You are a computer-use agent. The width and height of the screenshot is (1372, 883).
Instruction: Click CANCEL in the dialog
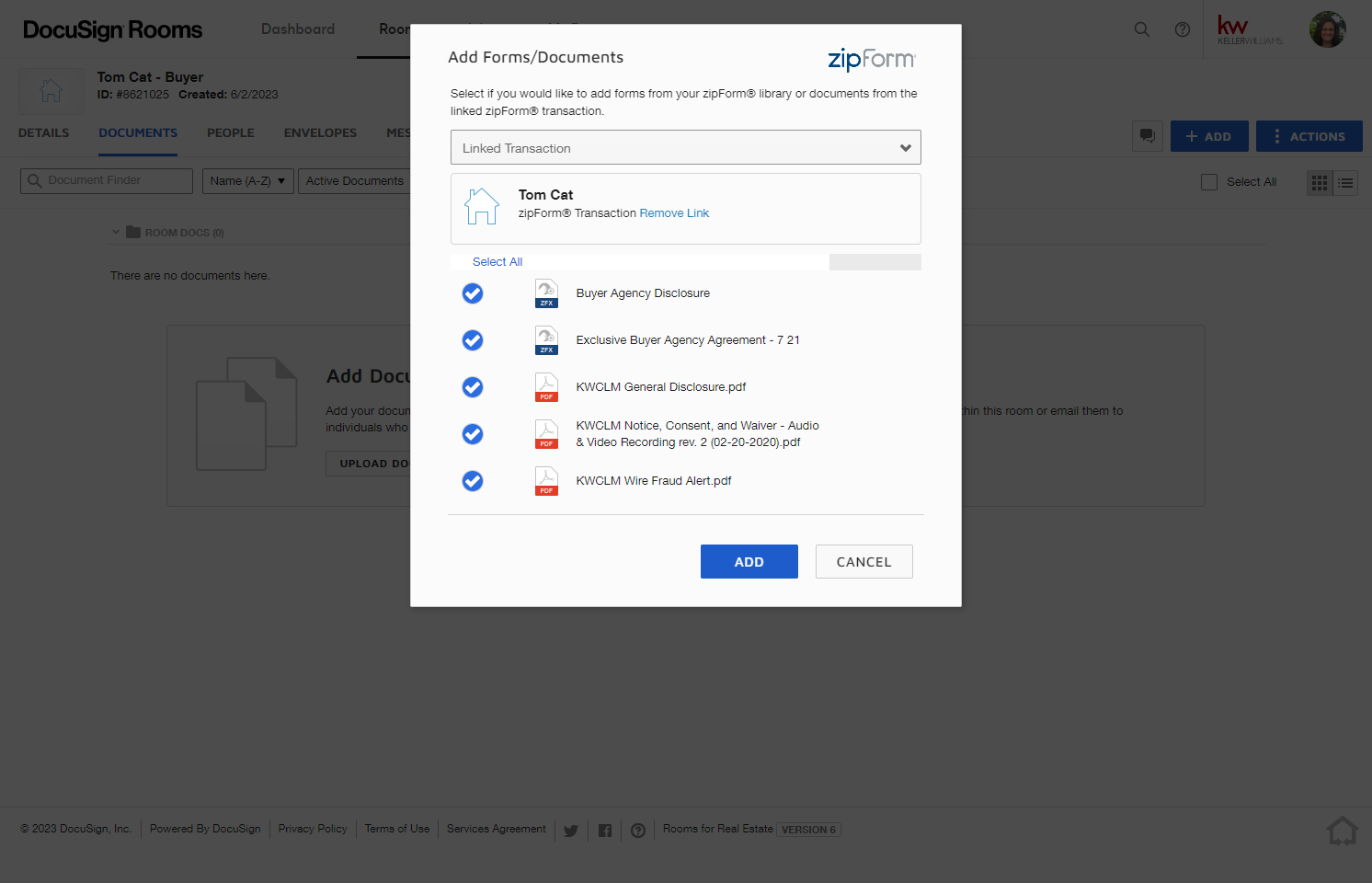point(864,562)
